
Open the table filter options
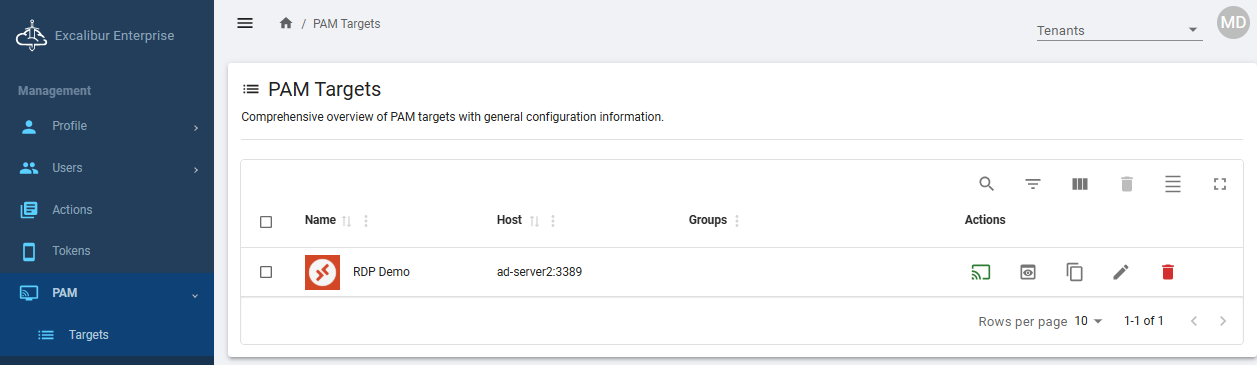pyautogui.click(x=1033, y=184)
